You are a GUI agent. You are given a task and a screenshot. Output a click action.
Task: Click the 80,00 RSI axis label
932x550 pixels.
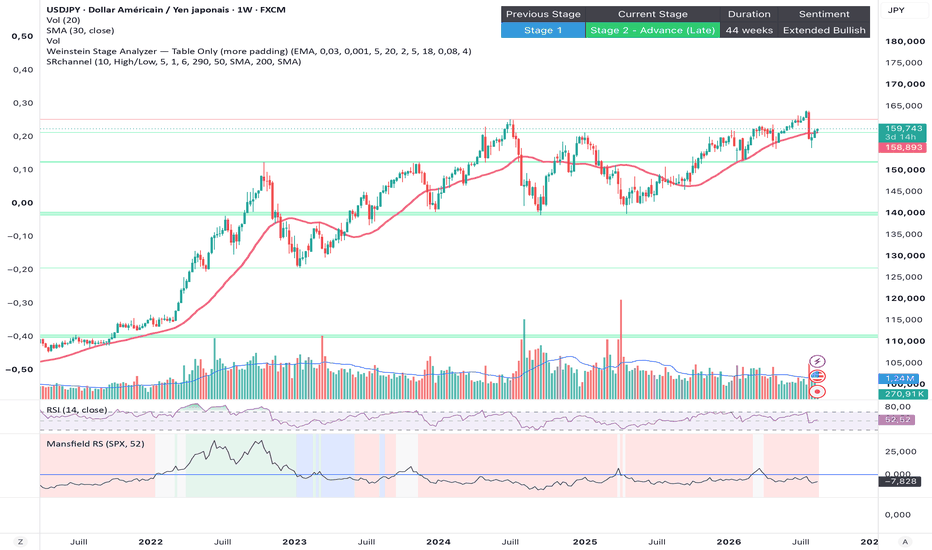898,407
